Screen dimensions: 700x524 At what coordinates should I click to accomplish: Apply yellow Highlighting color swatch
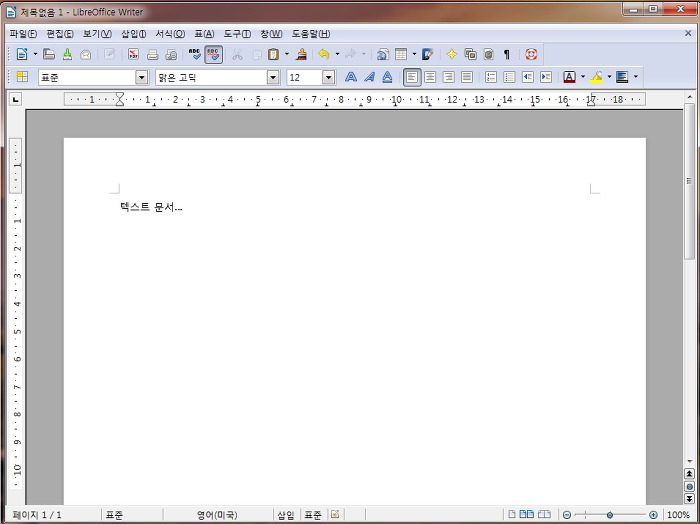[x=596, y=77]
